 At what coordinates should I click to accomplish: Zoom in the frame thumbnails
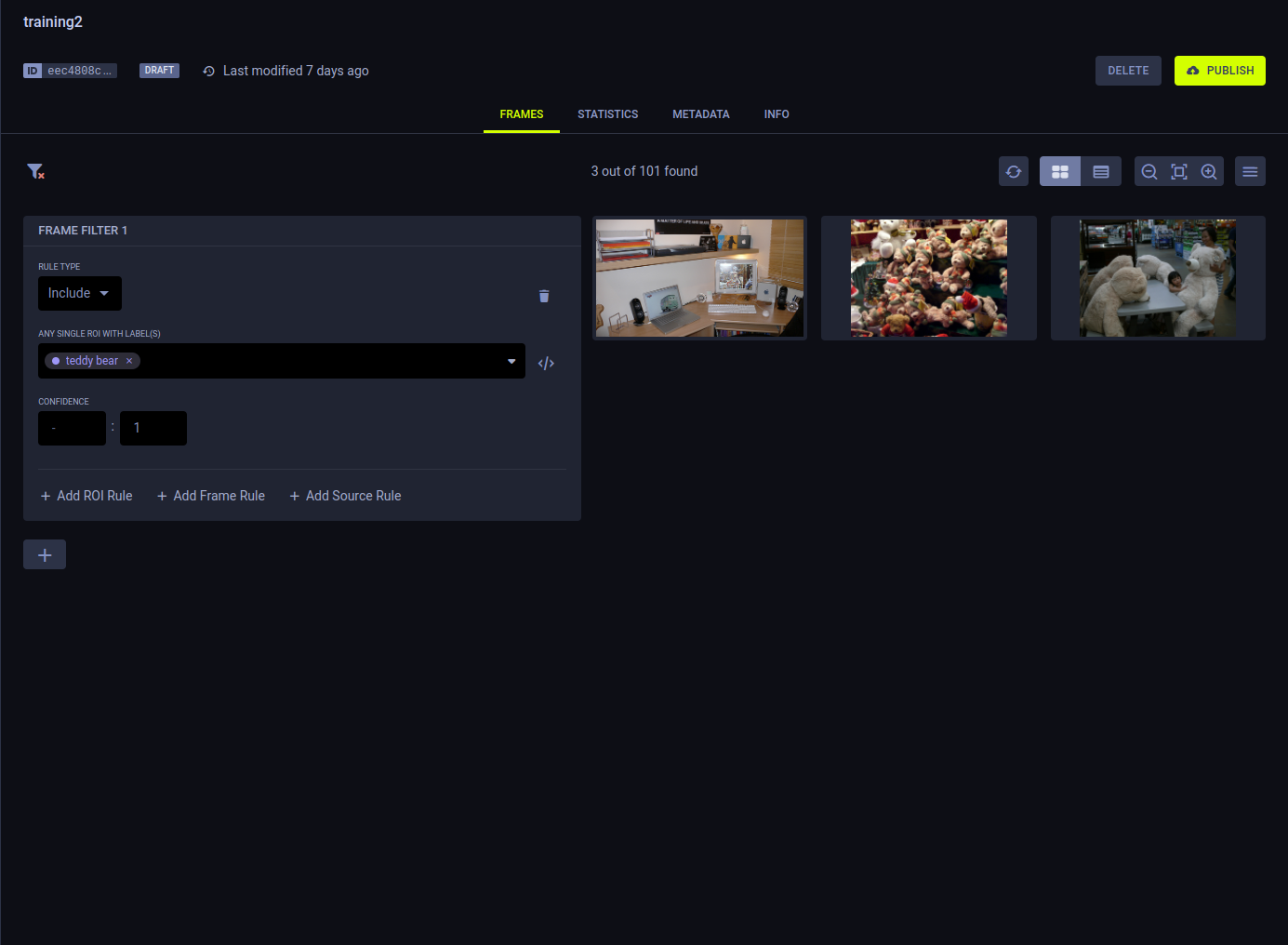[1209, 171]
